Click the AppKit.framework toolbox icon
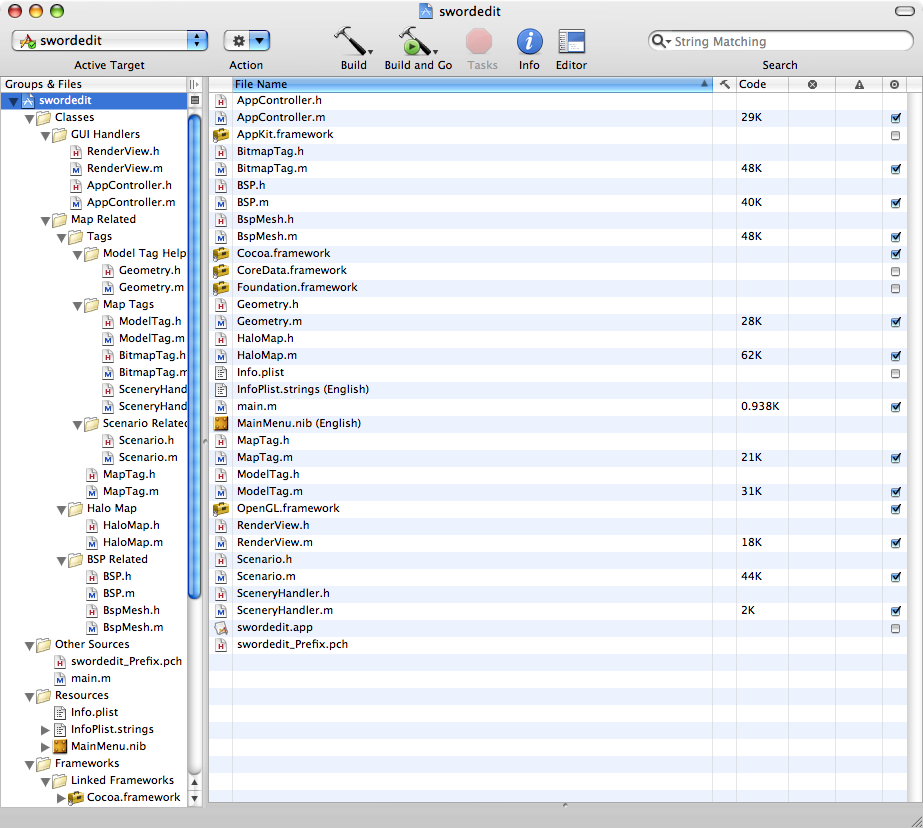 [x=221, y=135]
